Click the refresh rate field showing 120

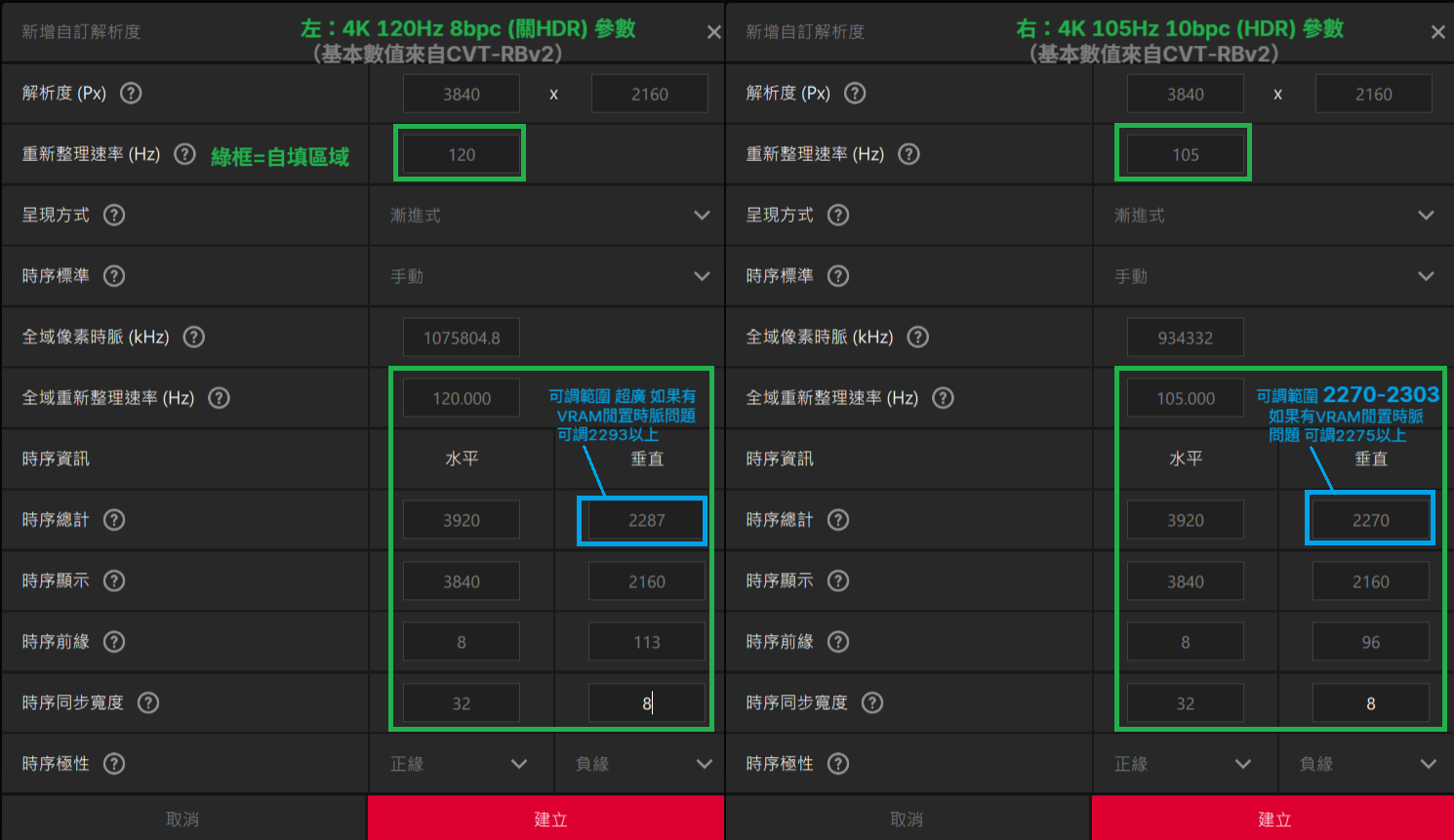point(461,154)
